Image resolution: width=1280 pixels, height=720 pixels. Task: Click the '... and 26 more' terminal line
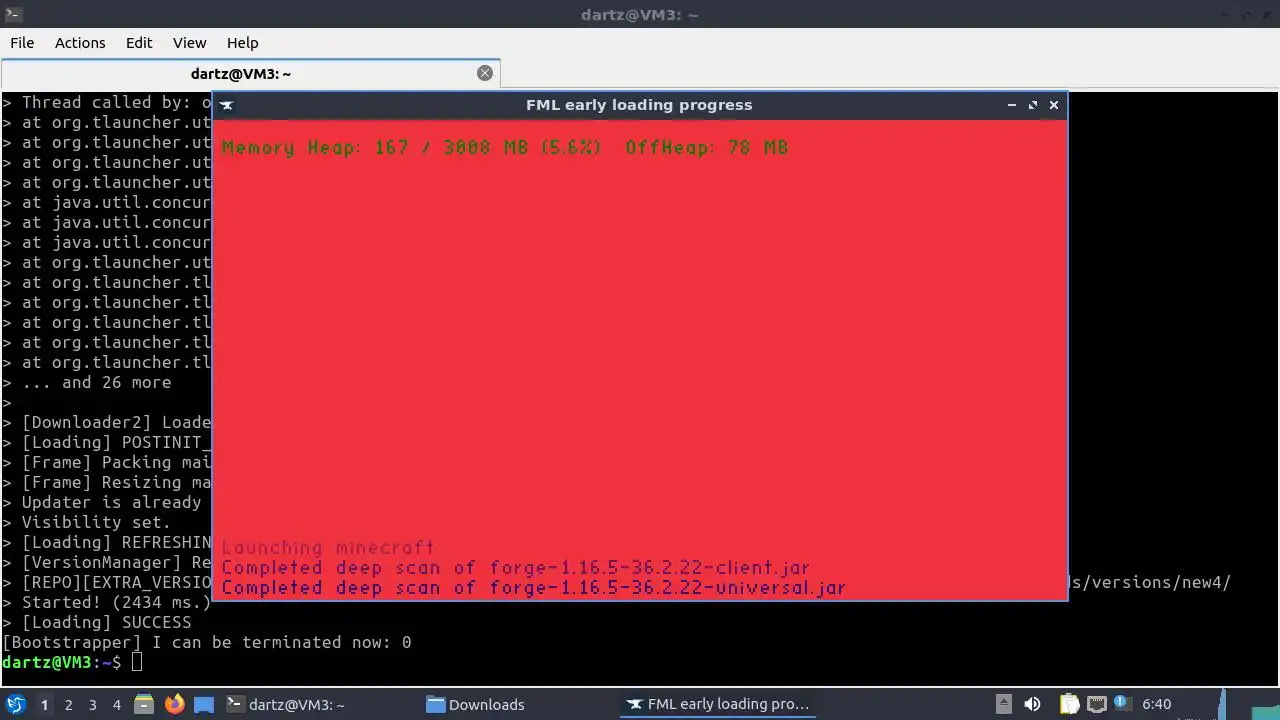(x=87, y=382)
